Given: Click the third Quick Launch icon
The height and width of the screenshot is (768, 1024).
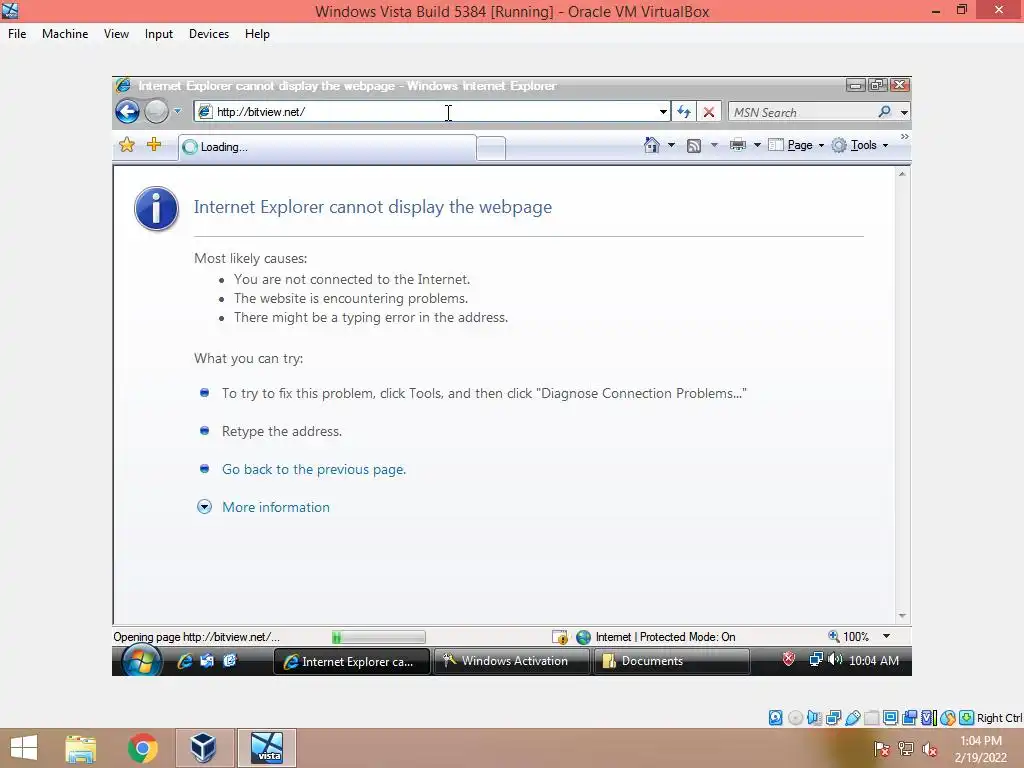Looking at the screenshot, I should coord(229,660).
